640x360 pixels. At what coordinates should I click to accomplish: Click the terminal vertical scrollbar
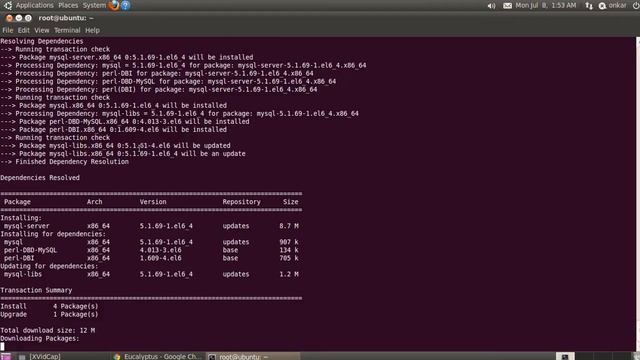pos(638,194)
